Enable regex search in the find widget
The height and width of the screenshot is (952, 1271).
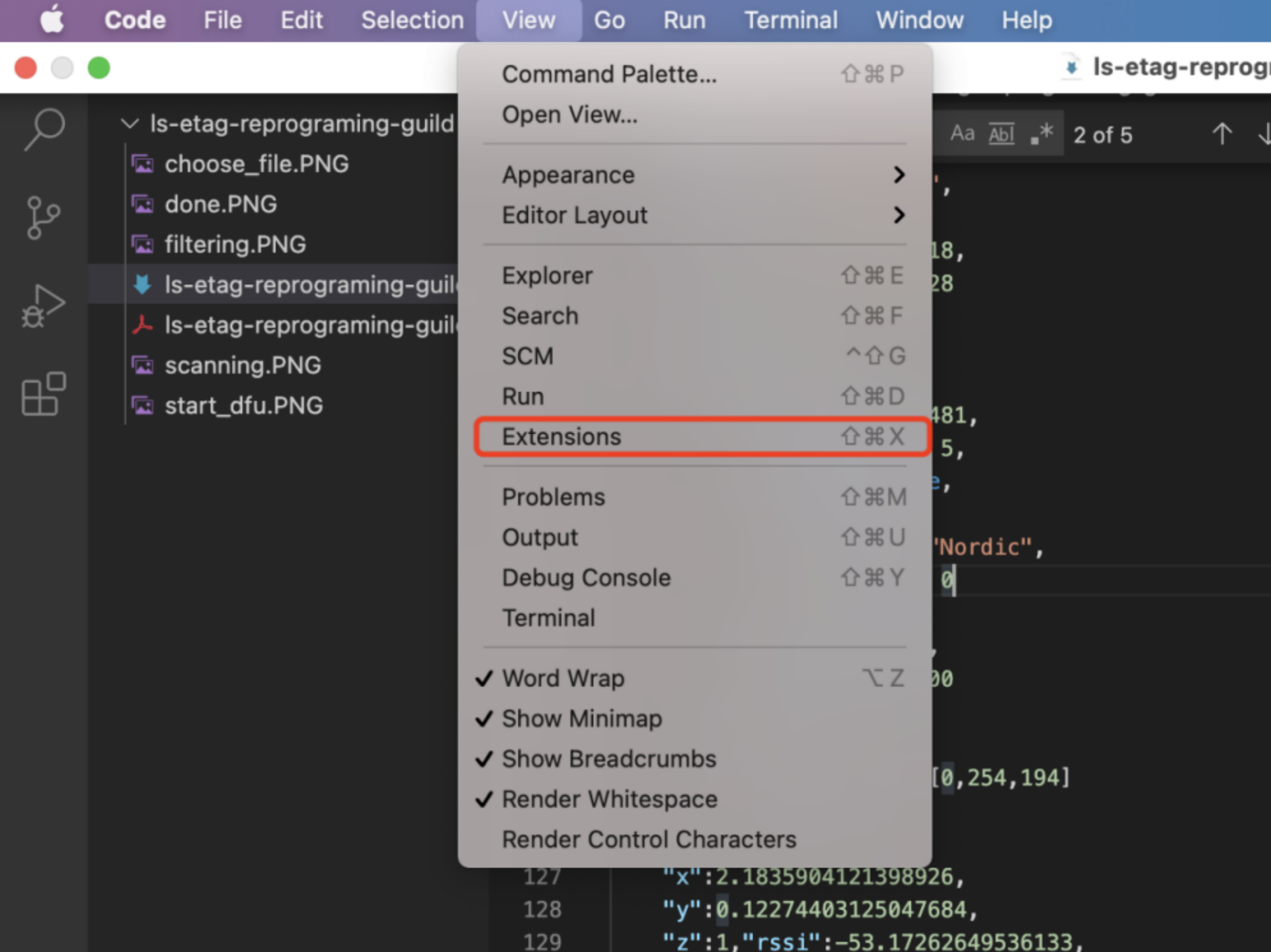(x=1040, y=134)
